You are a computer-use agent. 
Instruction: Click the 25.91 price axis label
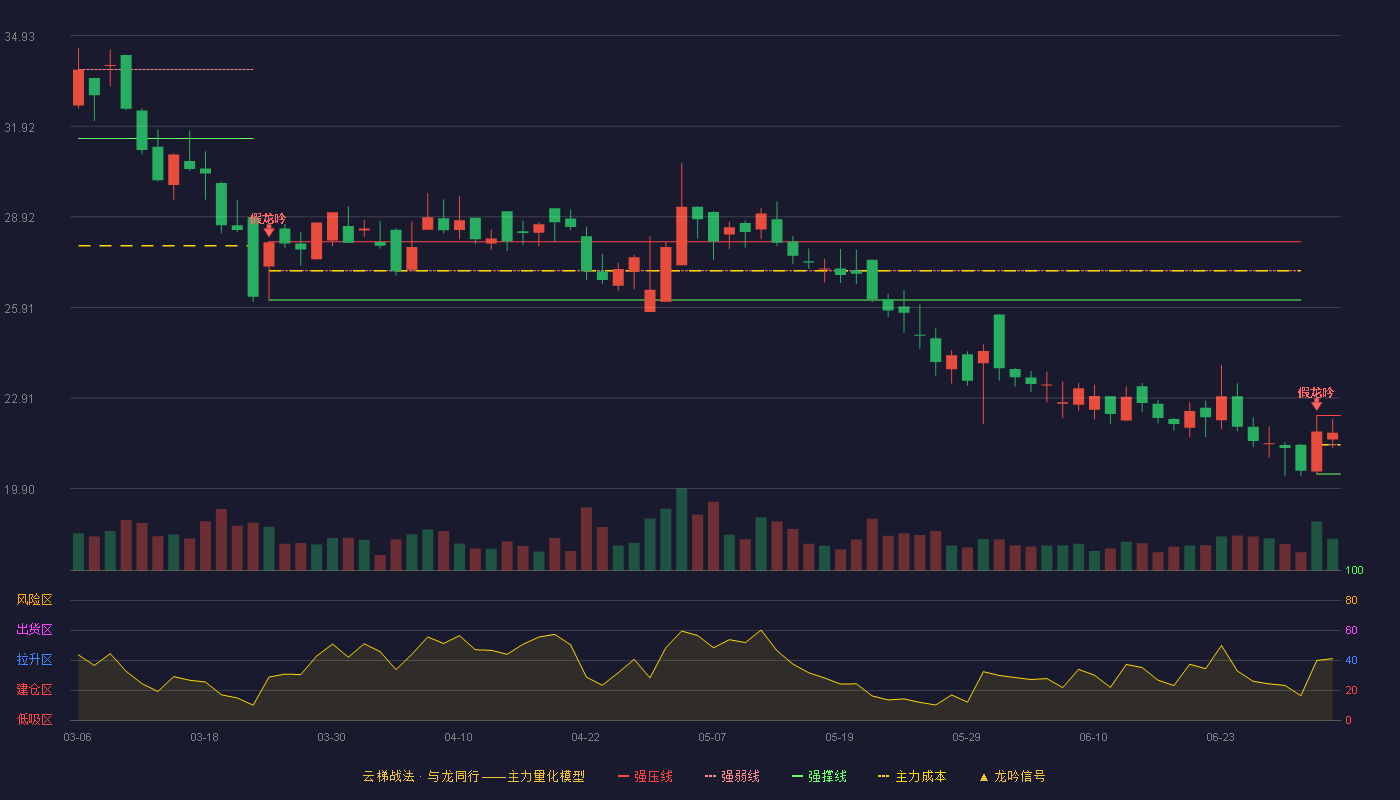[x=19, y=308]
